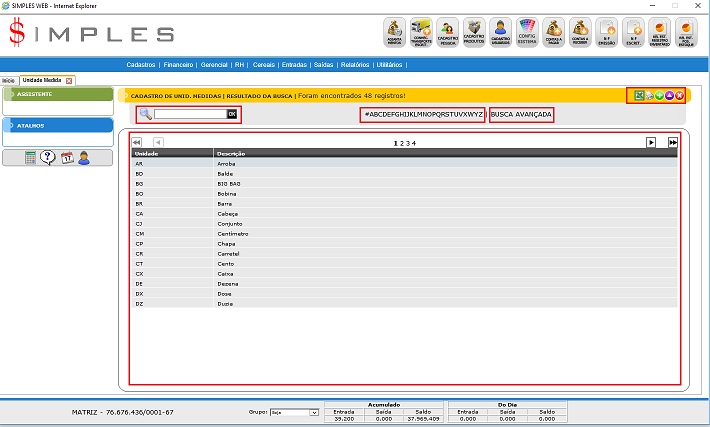Click the question mark help icon

pyautogui.click(x=48, y=157)
